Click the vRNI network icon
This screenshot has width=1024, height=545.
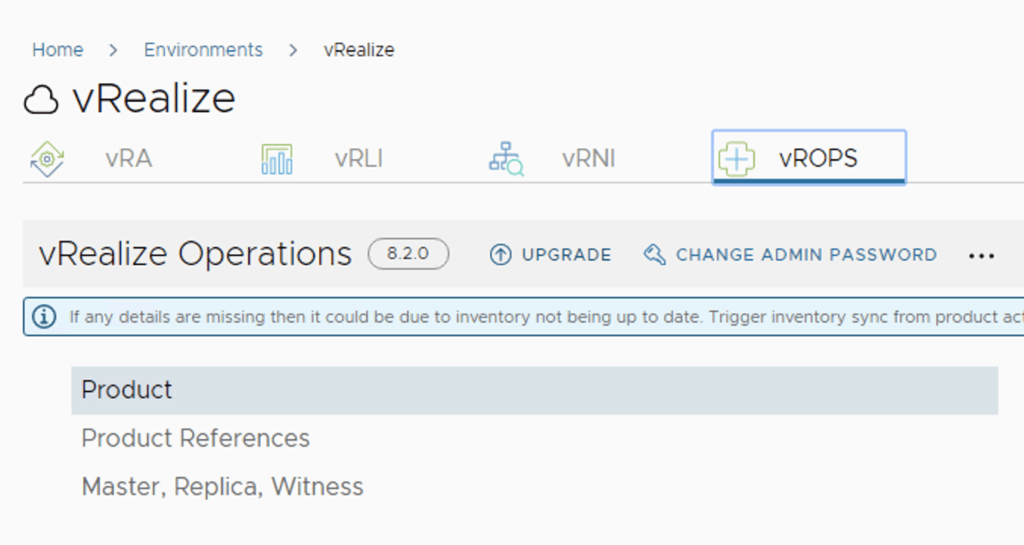click(506, 159)
